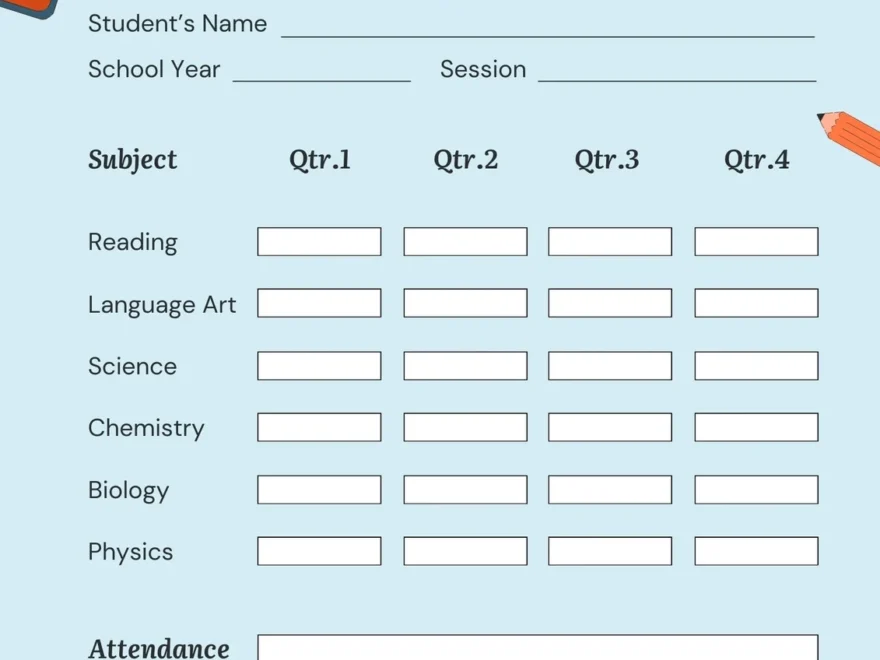Select the Language Art Qtr.2 grade box

pos(465,304)
